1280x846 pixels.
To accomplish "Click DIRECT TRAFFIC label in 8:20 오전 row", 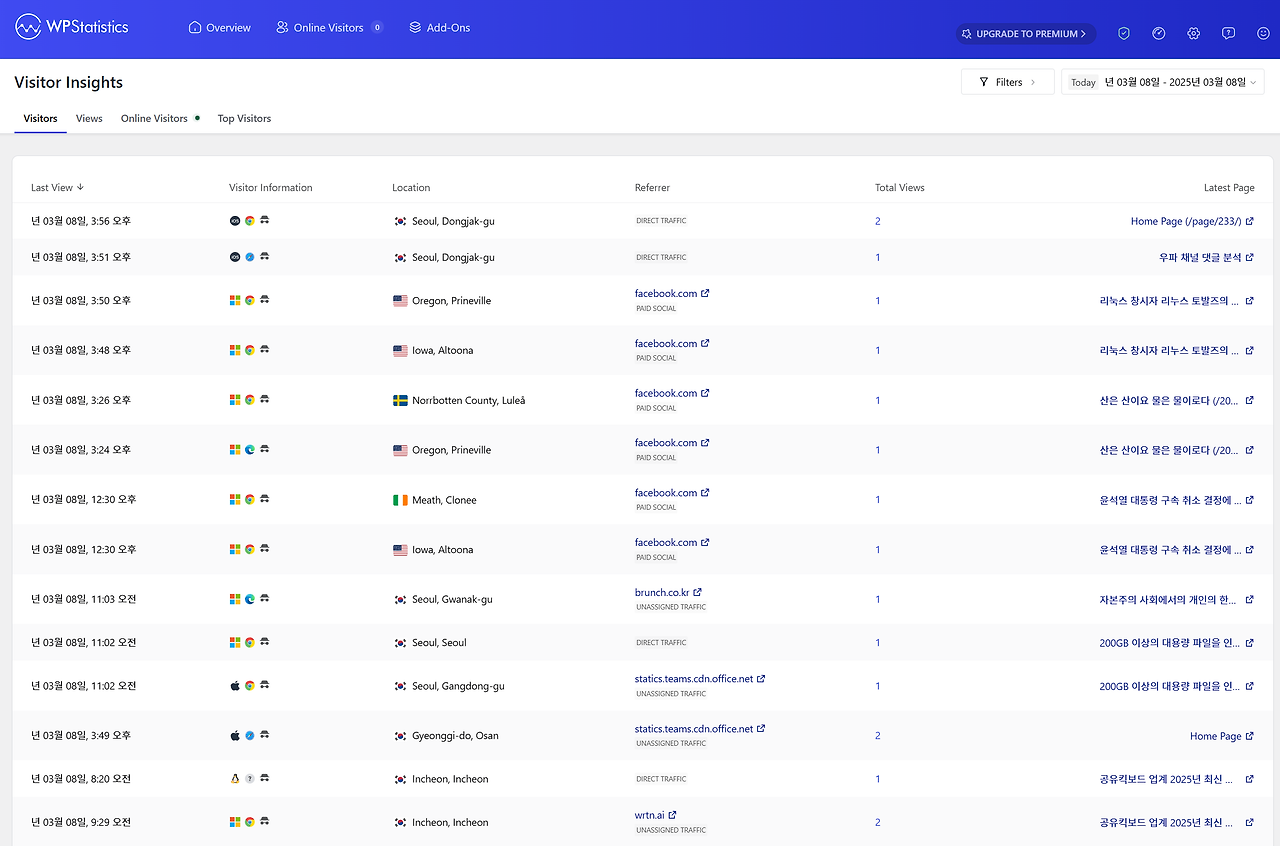I will click(x=661, y=778).
